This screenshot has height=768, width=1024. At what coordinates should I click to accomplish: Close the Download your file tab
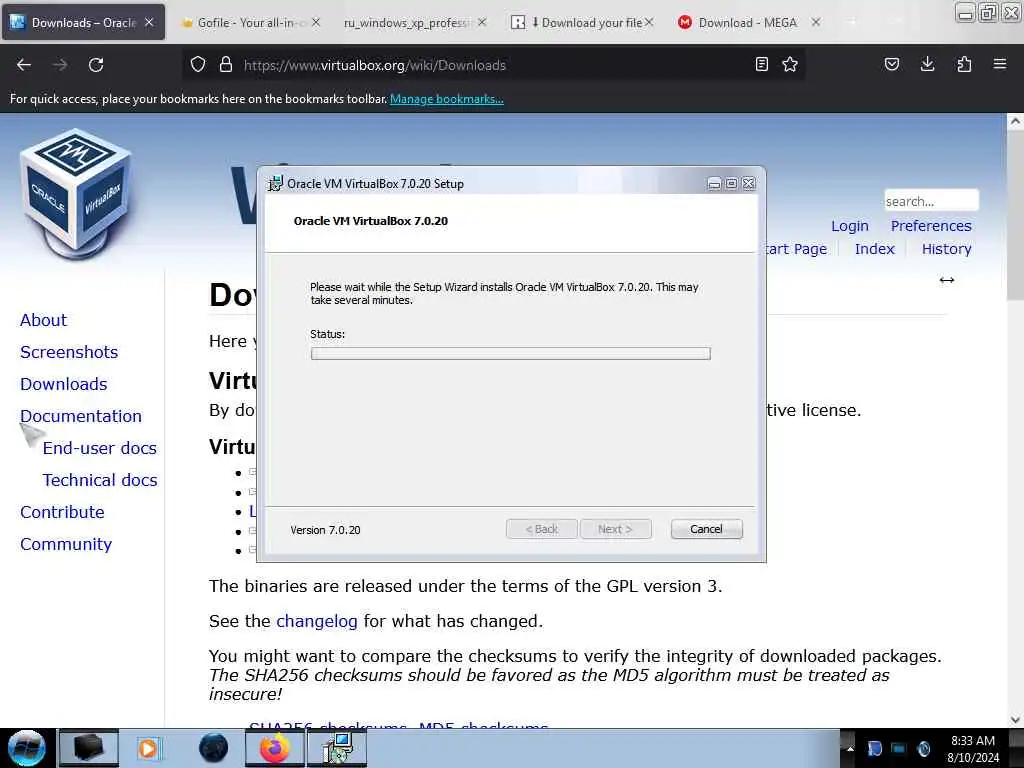(648, 22)
